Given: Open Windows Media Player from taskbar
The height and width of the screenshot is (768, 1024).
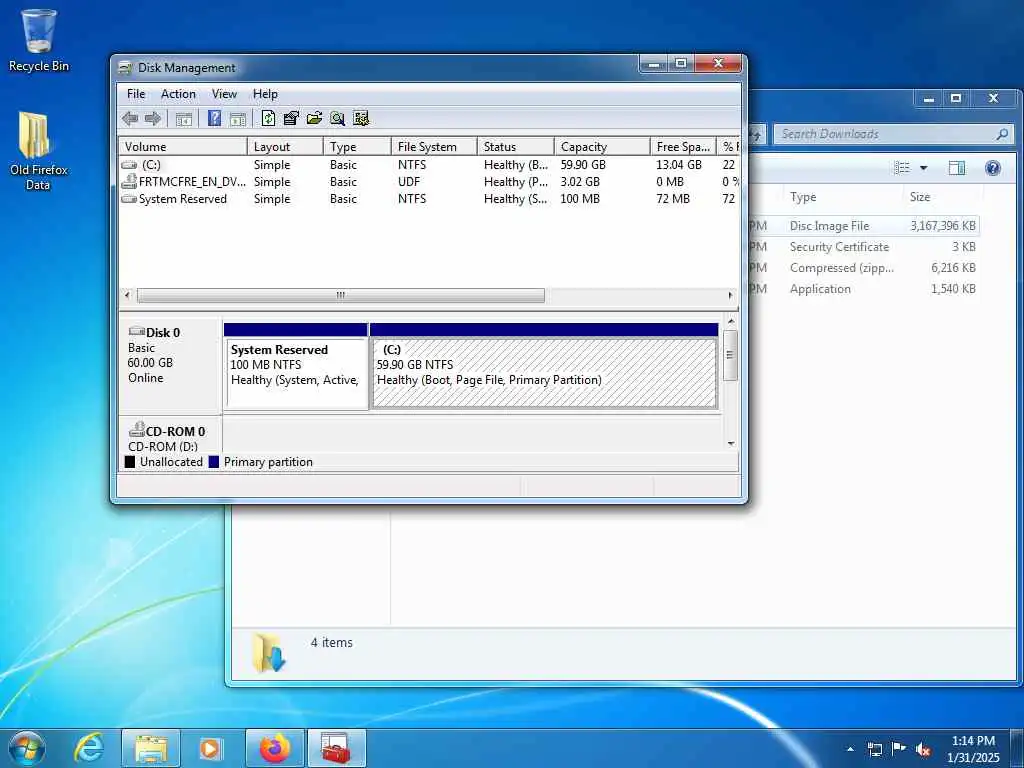Looking at the screenshot, I should 210,748.
